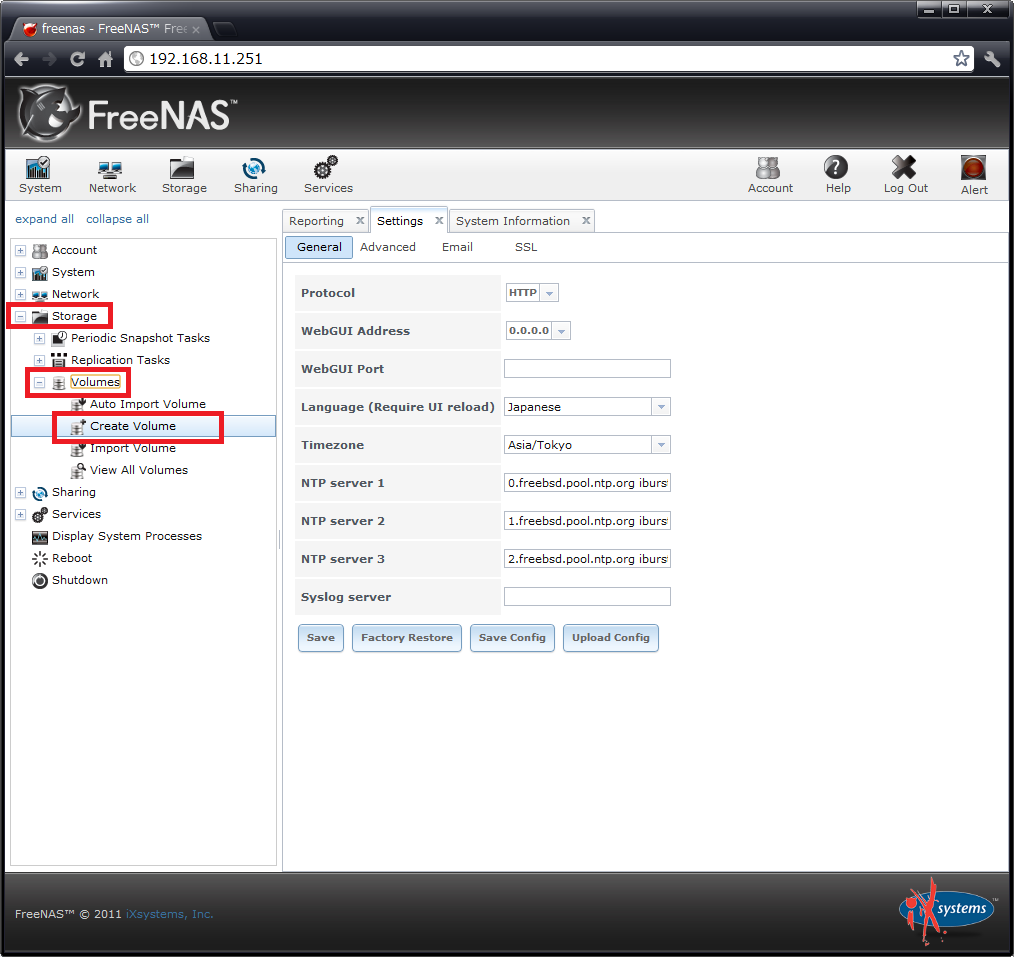Click the browser reload icon
This screenshot has width=1014, height=957.
[x=77, y=59]
